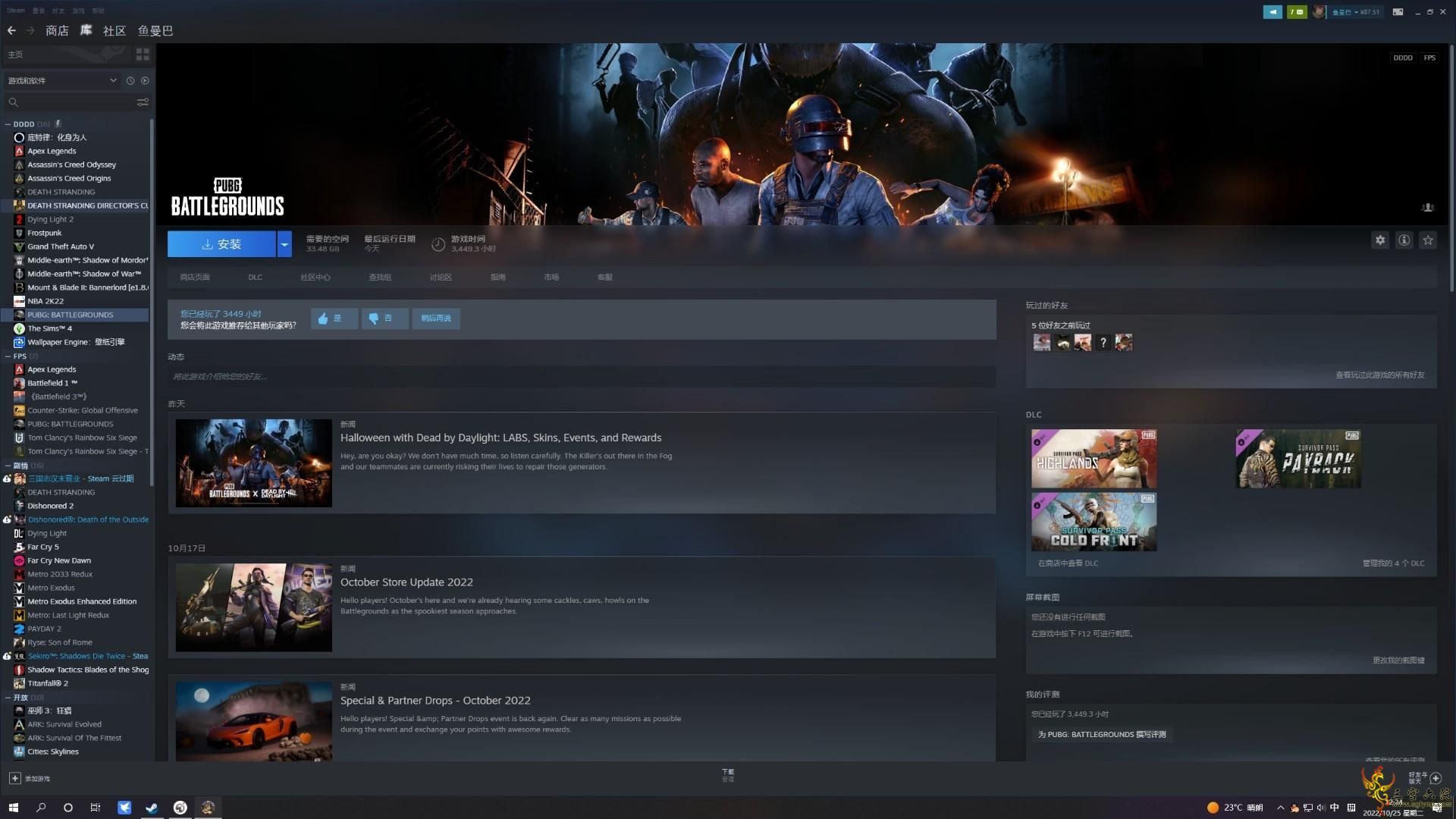Collapse the 剧情 collection

point(8,466)
